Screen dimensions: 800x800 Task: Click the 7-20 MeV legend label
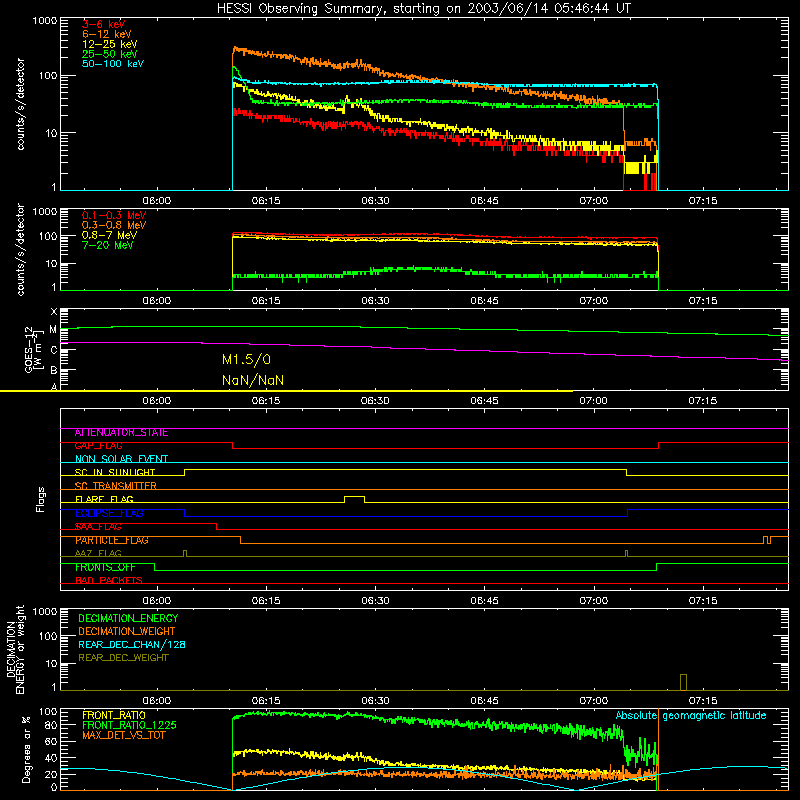107,245
